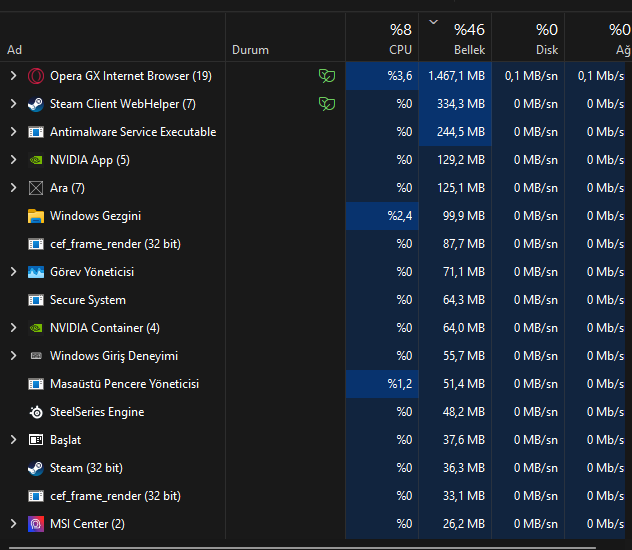
Task: Click the 71,1 MB memory value
Action: click(464, 272)
